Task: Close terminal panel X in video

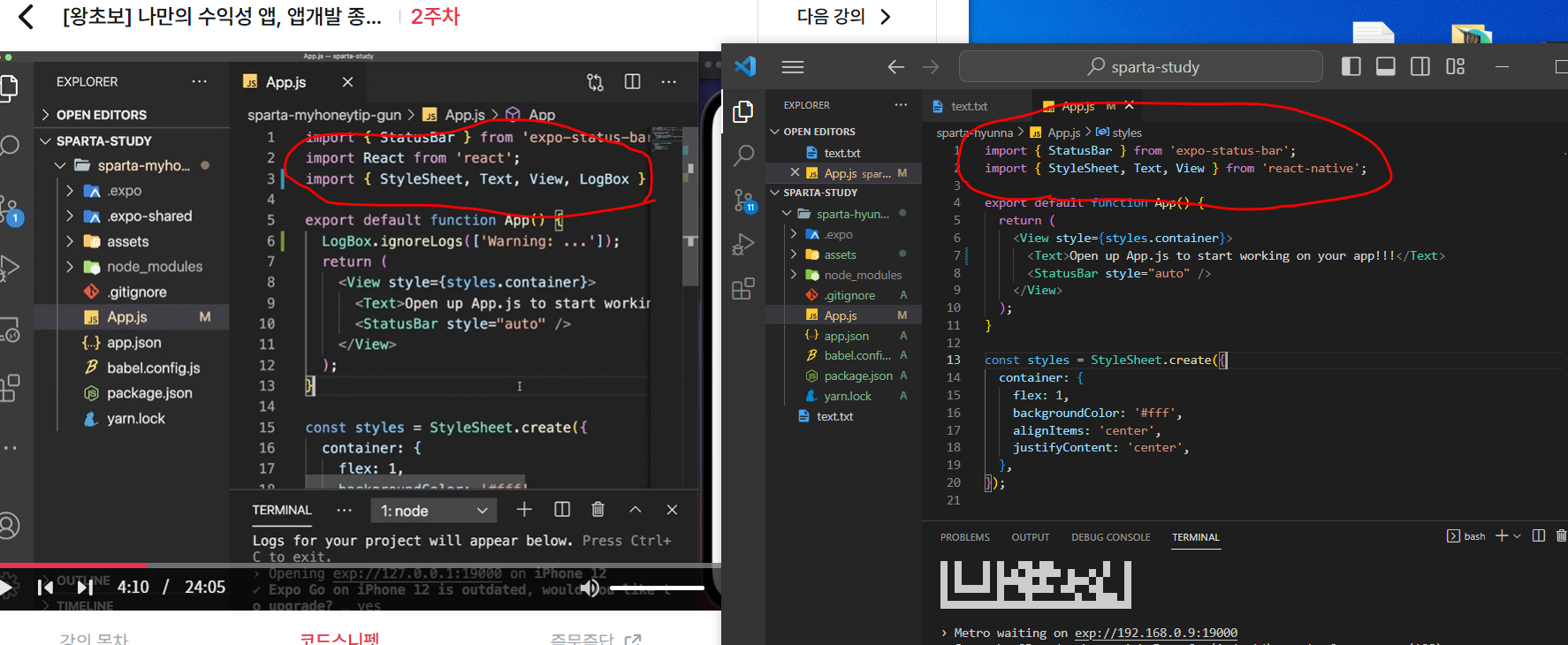Action: pyautogui.click(x=672, y=510)
